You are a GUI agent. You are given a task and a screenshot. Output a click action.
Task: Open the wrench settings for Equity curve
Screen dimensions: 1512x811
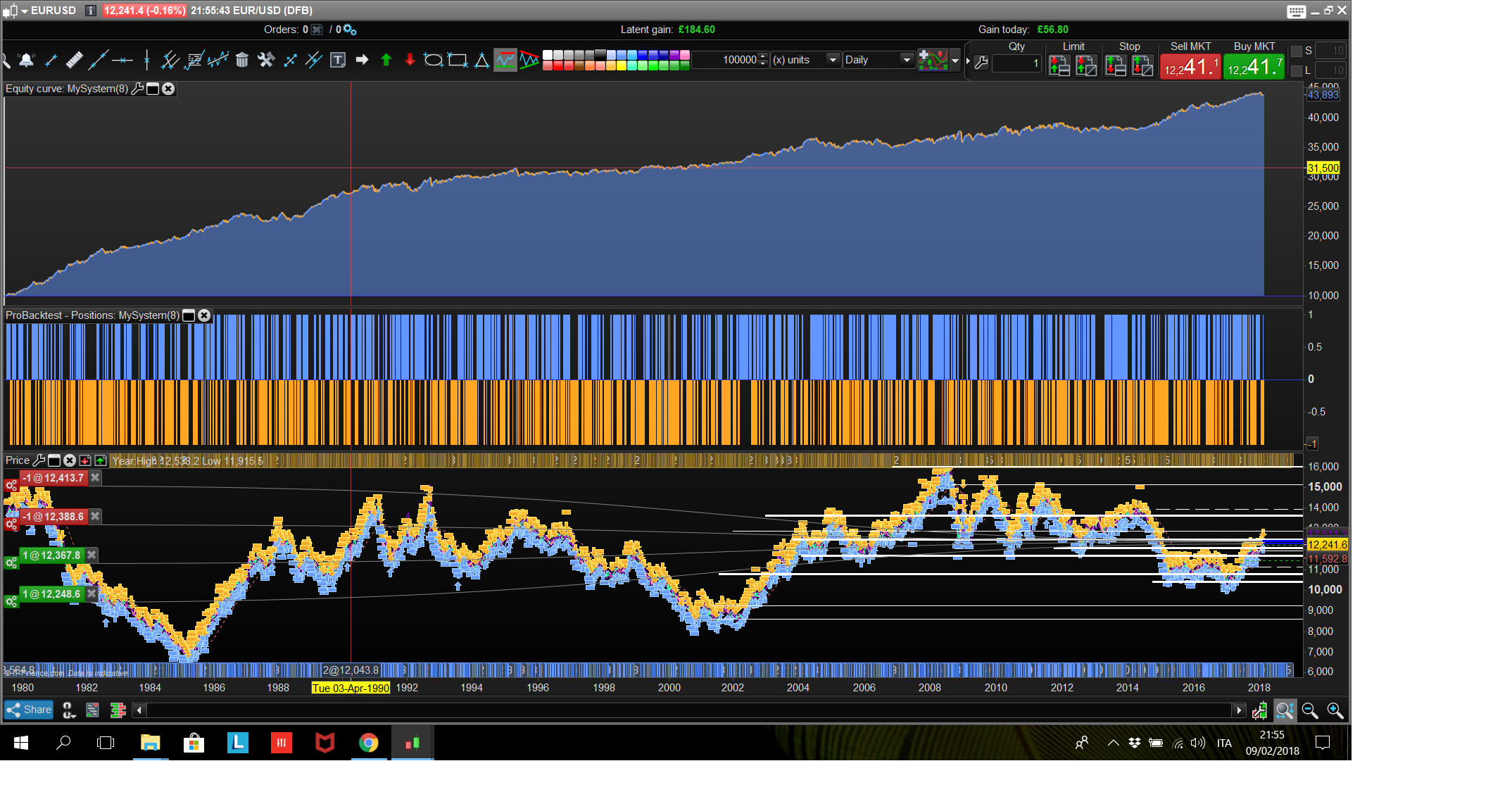tap(137, 89)
